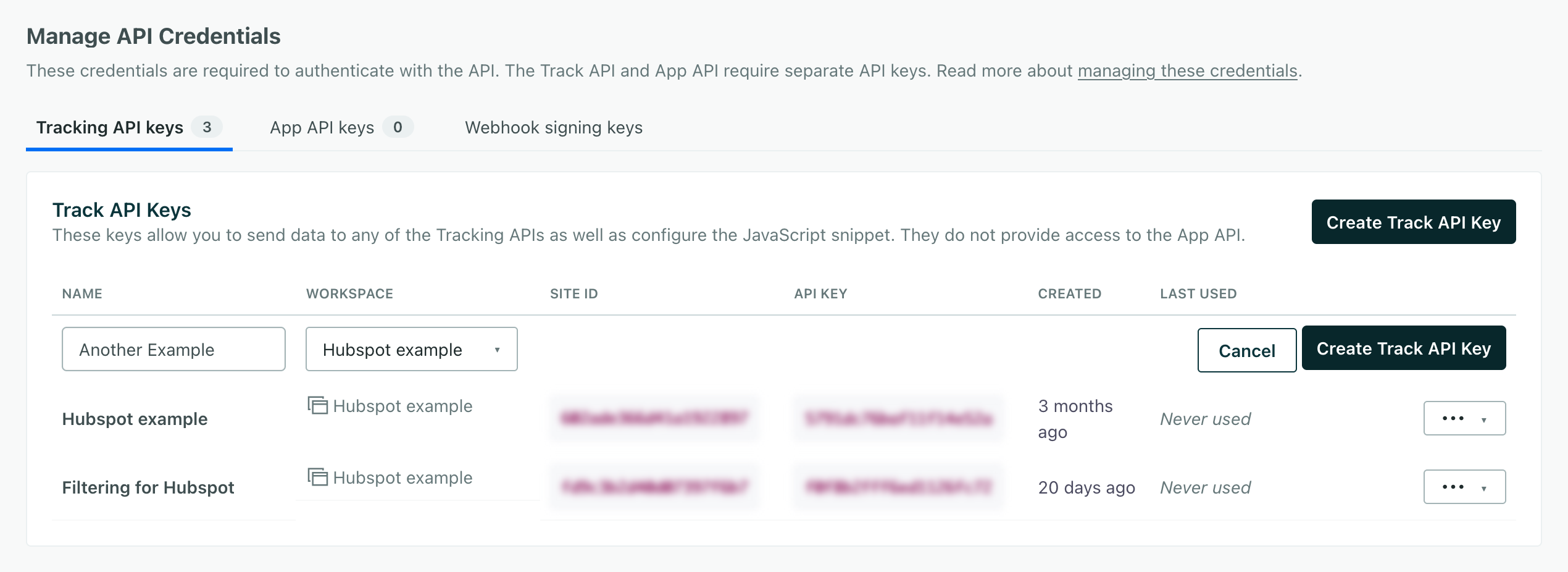Click the copy icon beside Hubspot example workspace
Viewport: 1568px width, 572px height.
317,406
